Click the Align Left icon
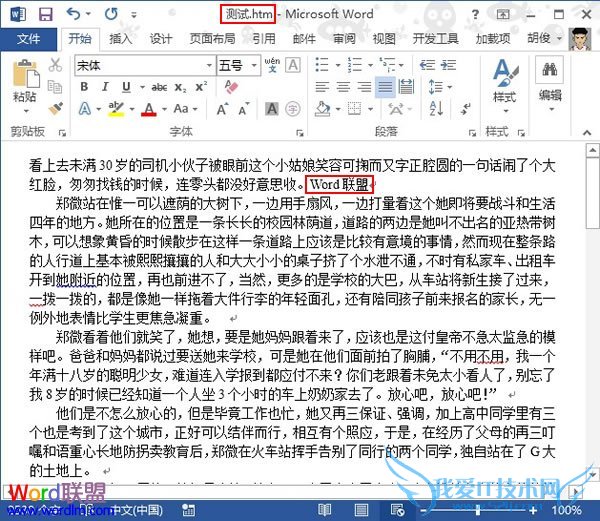Screen dimensions: 600x521 tap(322, 87)
